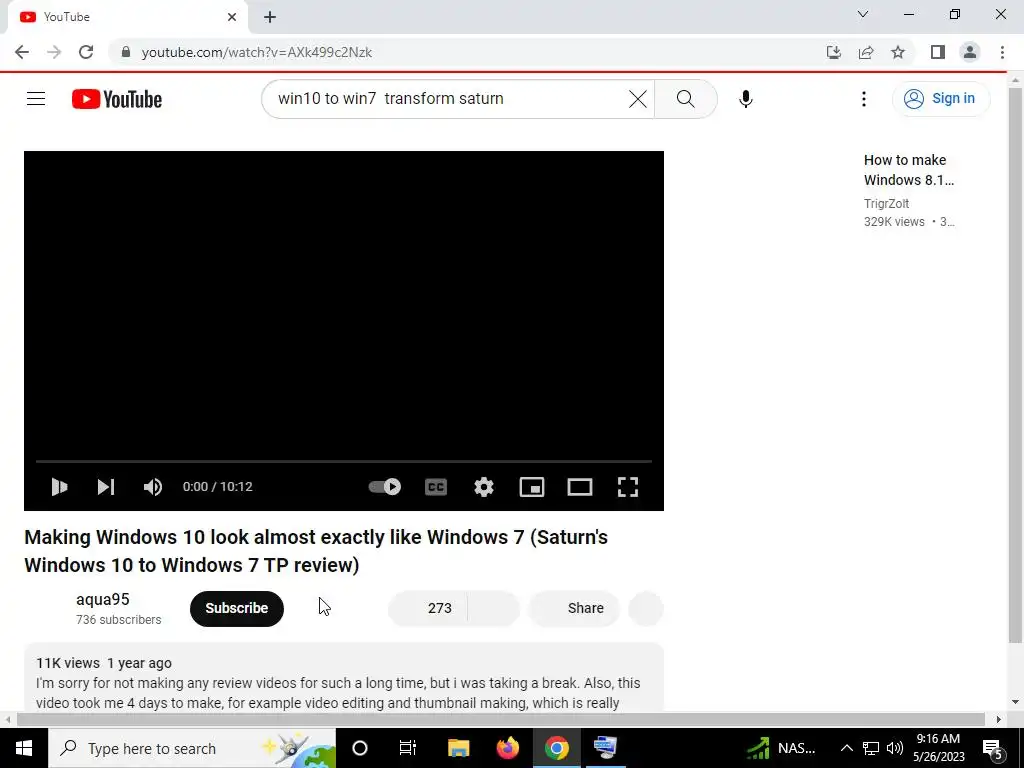Open Task View on the taskbar
Image resolution: width=1024 pixels, height=768 pixels.
(408, 748)
